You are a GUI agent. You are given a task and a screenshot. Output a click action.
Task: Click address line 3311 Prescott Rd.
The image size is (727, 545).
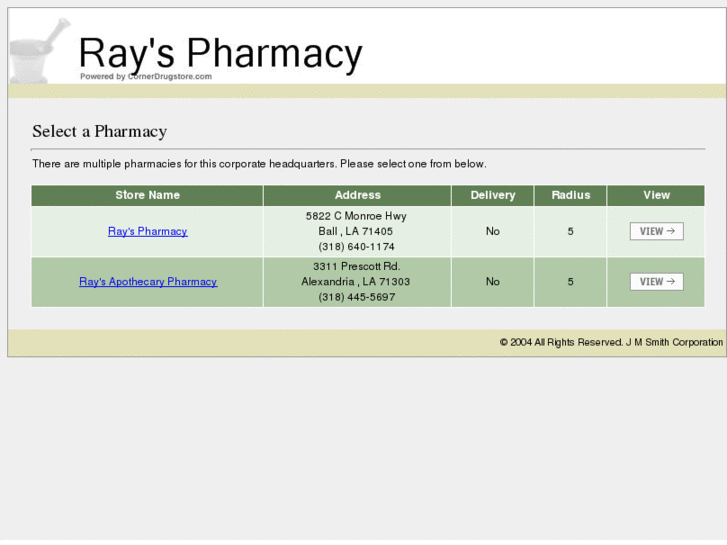(356, 266)
